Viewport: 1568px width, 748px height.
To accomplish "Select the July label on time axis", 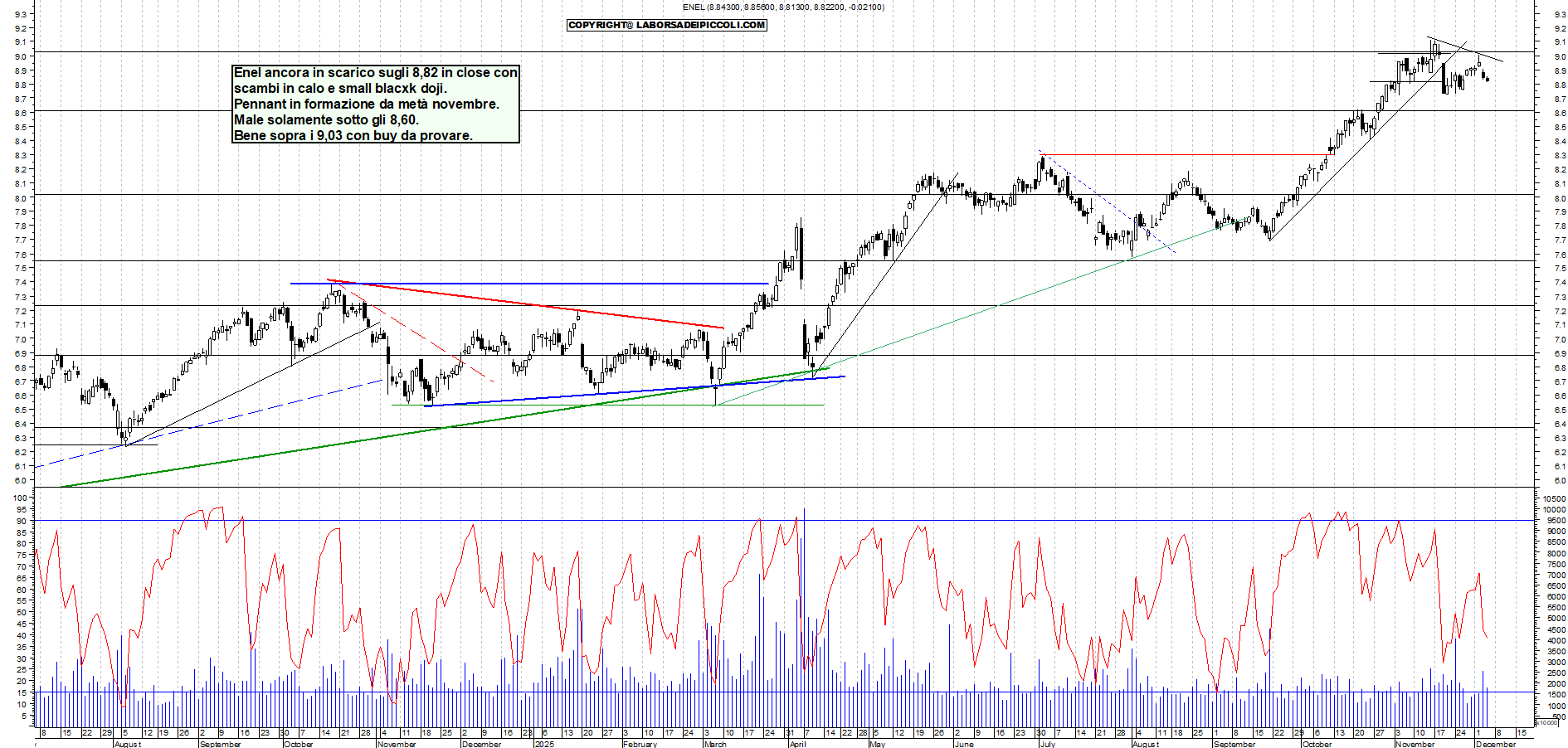I will (1047, 744).
